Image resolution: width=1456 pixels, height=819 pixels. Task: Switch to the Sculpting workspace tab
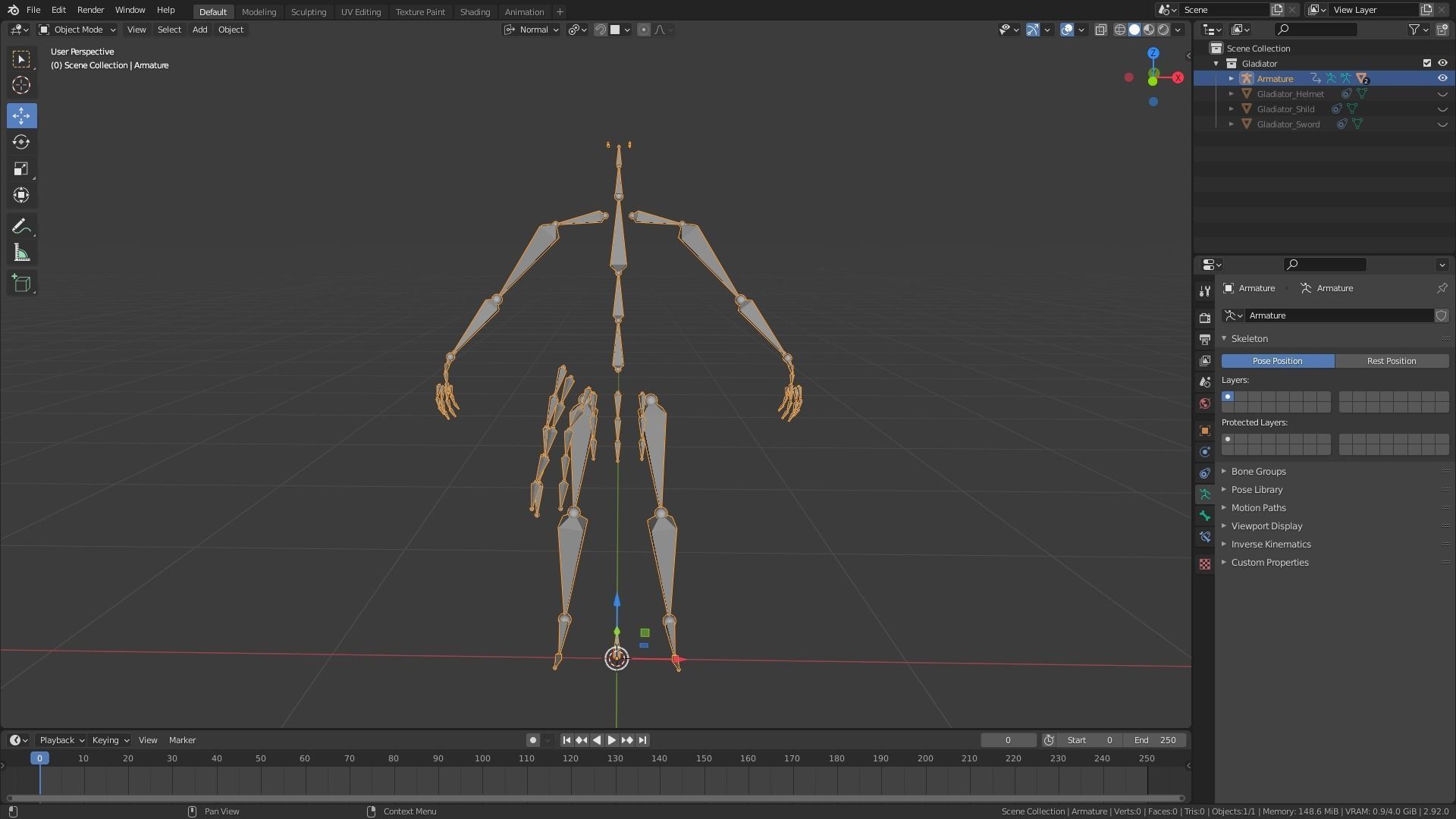click(x=308, y=11)
